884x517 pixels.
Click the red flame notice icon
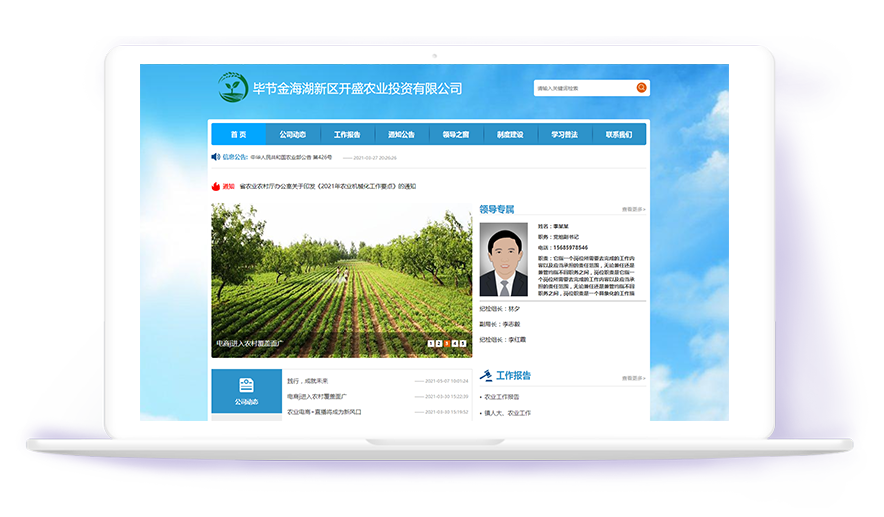[215, 186]
